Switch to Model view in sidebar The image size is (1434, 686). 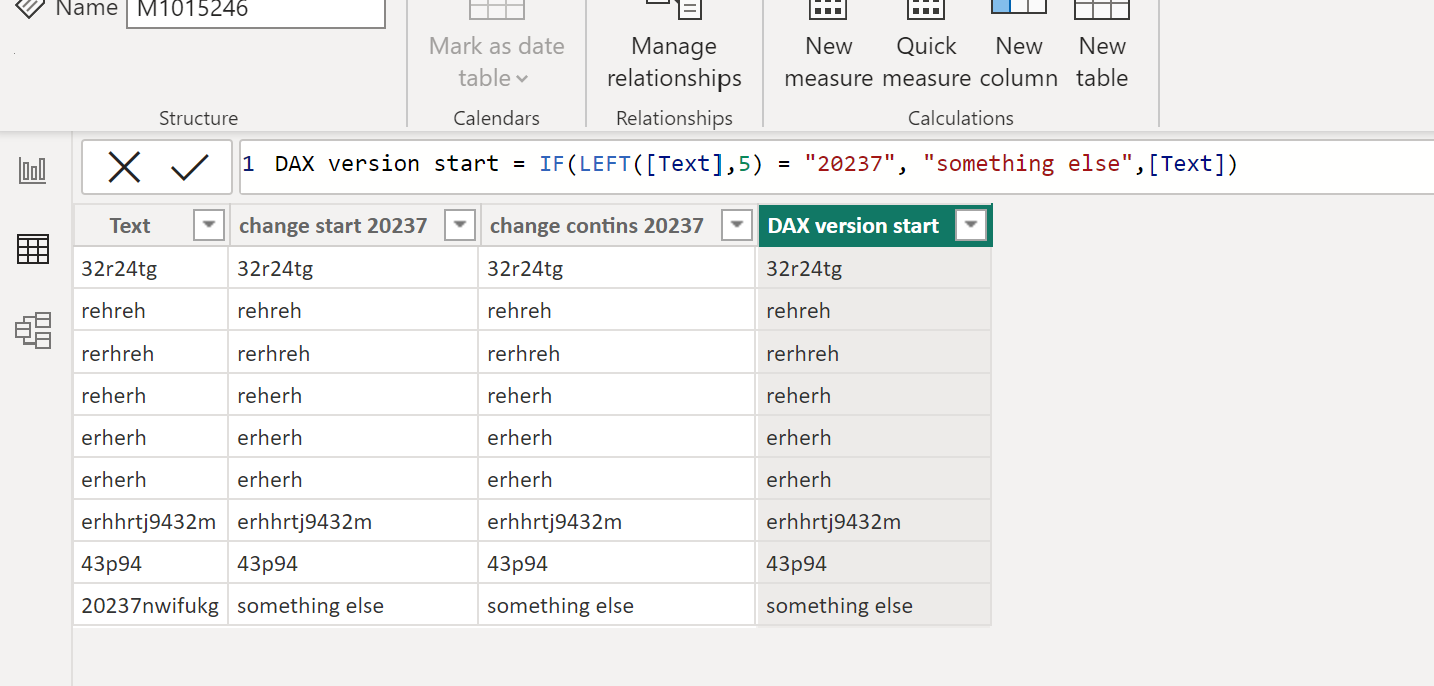(x=33, y=330)
